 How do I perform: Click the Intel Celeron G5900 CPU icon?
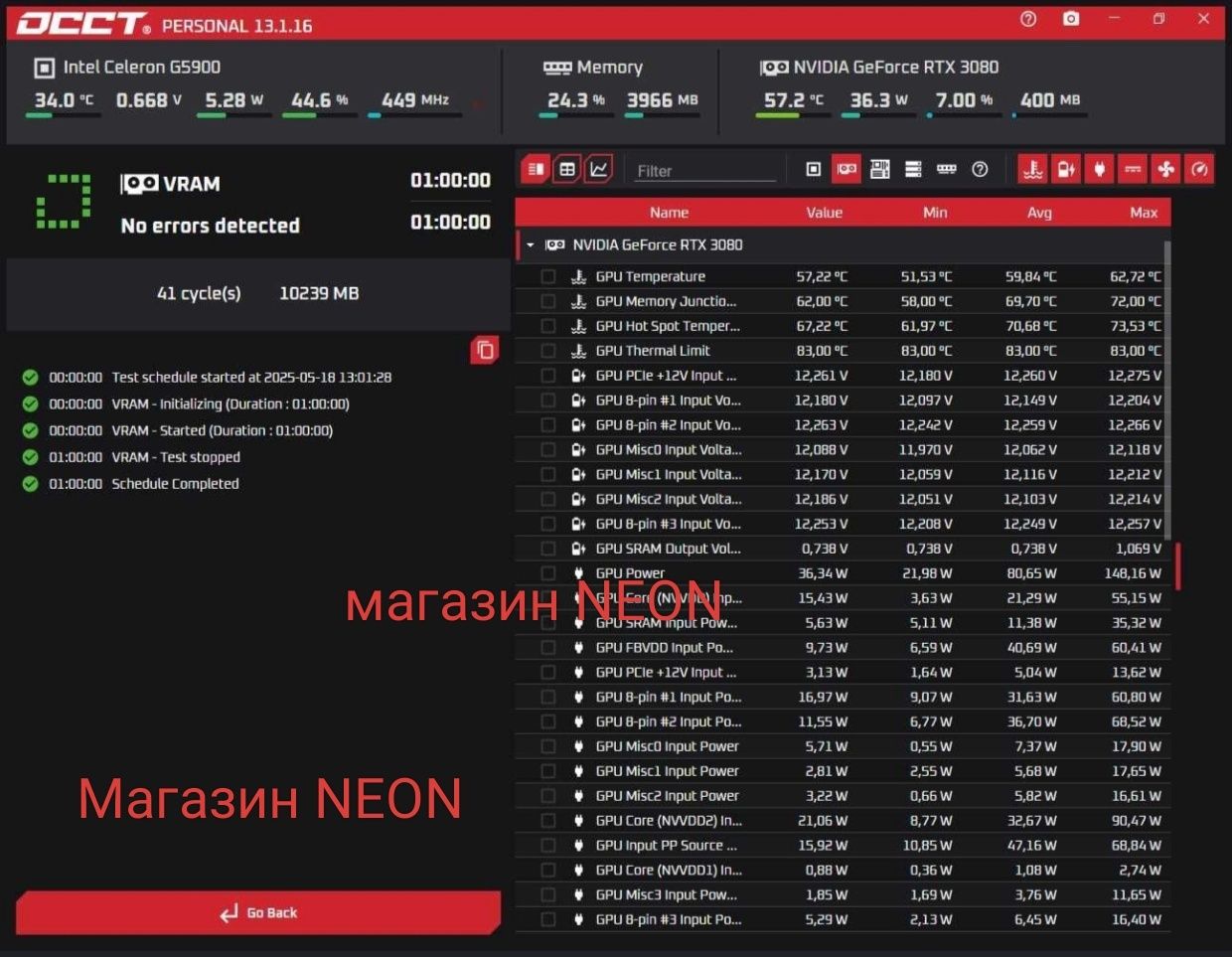44,68
